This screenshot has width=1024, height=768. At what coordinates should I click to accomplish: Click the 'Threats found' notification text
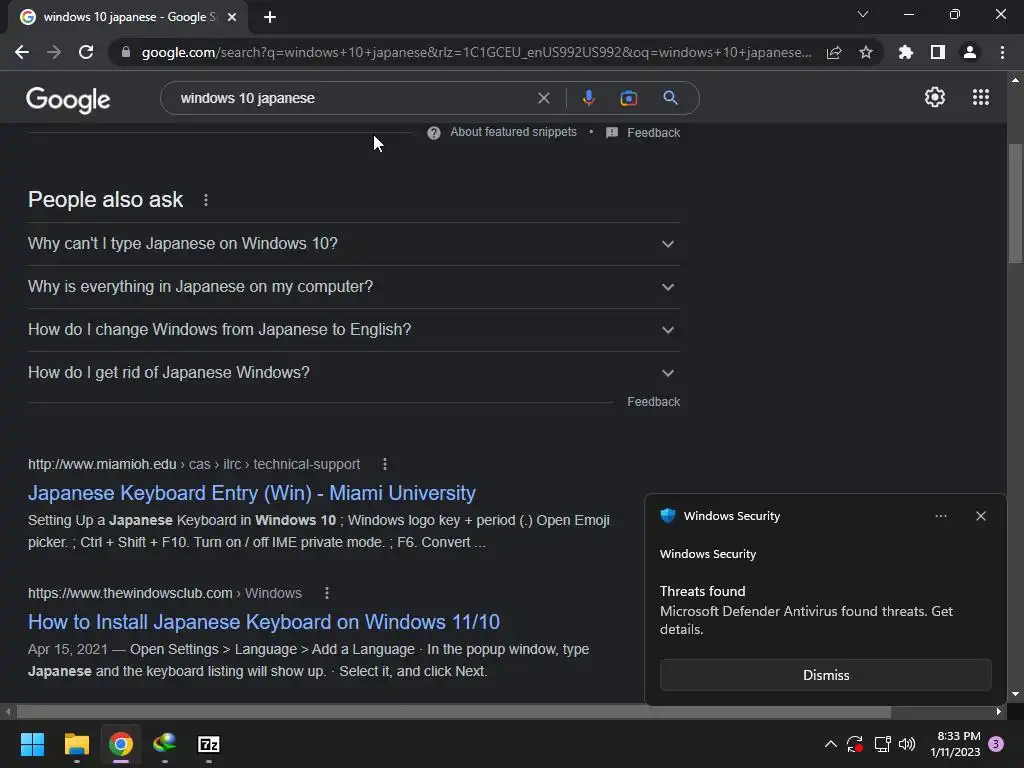(x=702, y=591)
